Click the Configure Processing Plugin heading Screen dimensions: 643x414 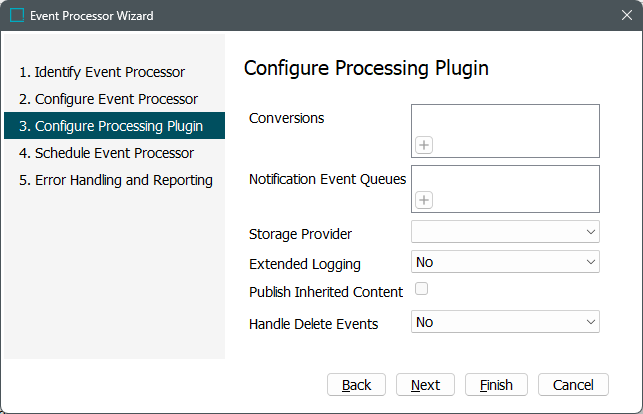[366, 68]
